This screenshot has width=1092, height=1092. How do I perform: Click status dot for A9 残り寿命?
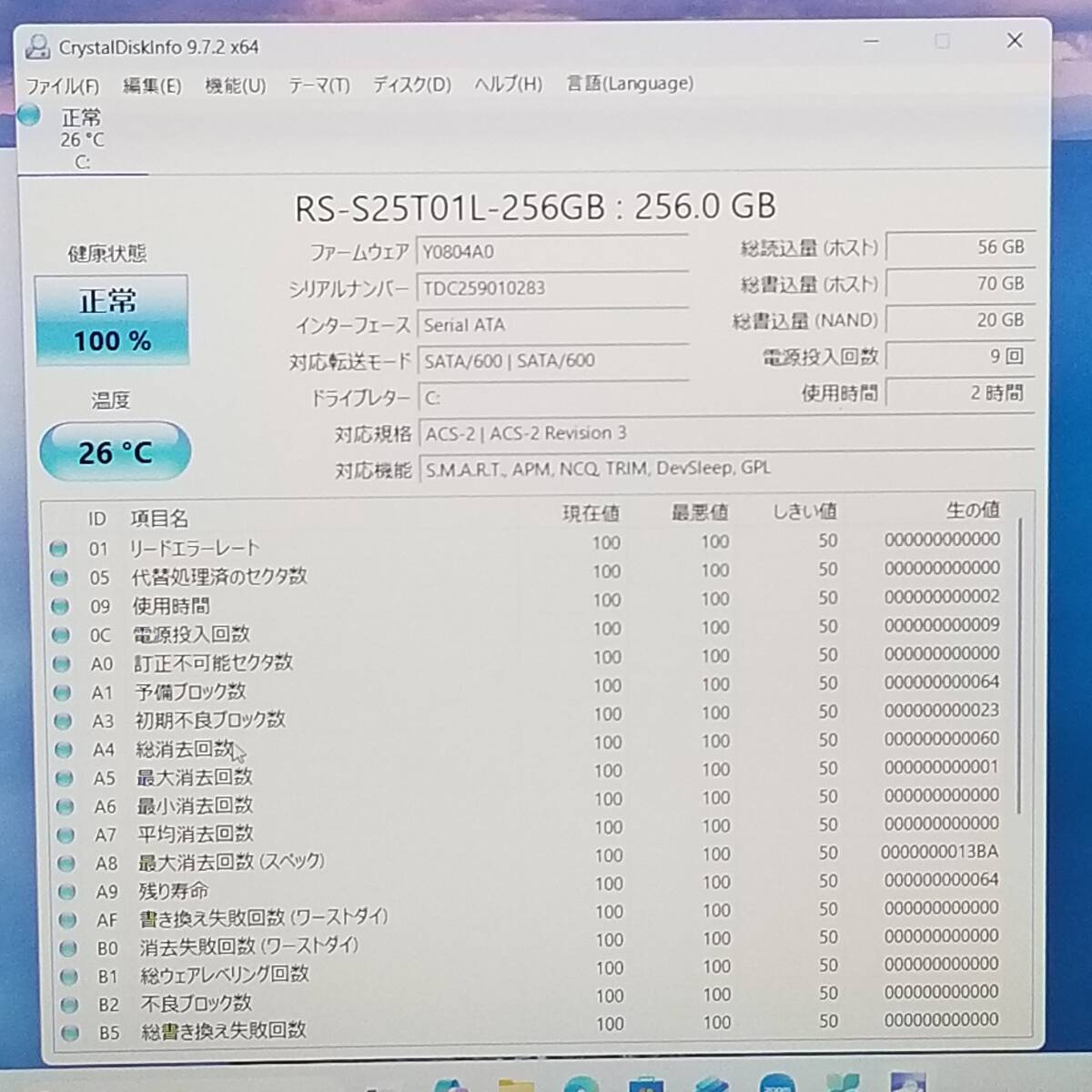[x=66, y=892]
